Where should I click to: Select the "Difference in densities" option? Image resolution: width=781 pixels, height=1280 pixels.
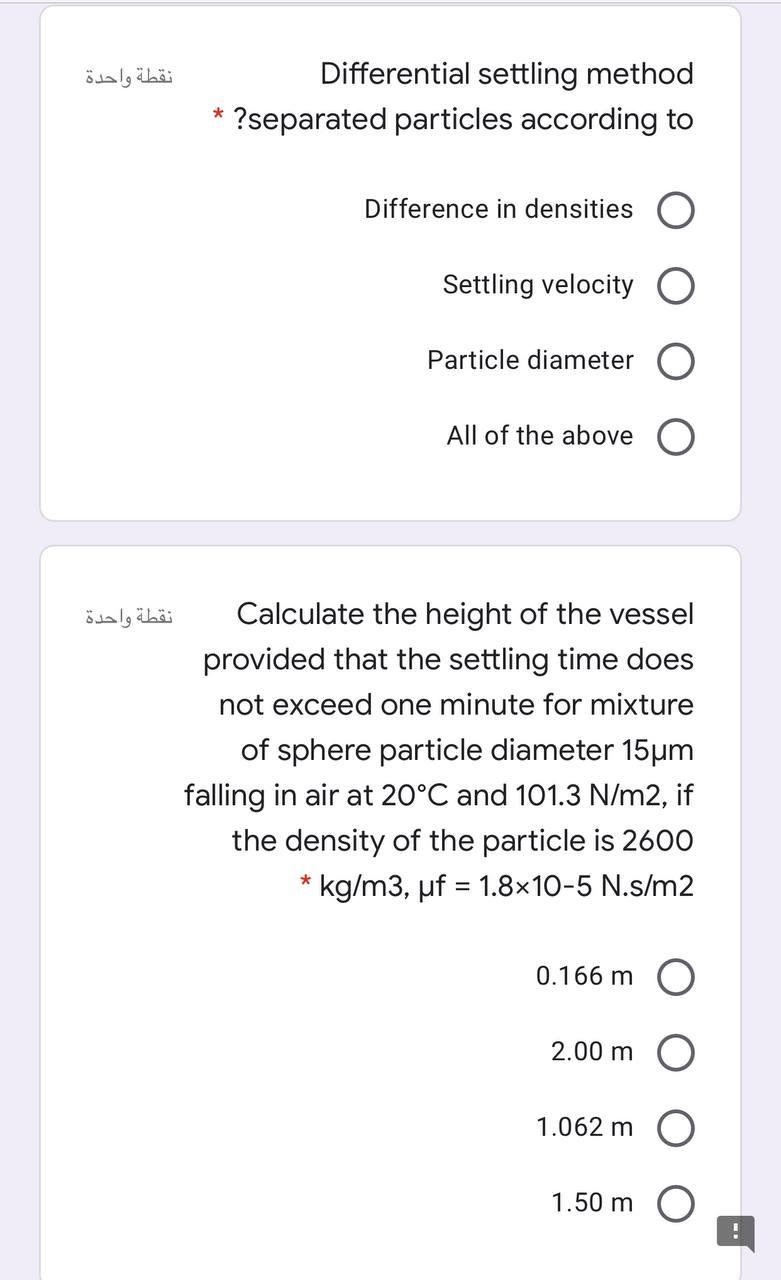coord(675,209)
